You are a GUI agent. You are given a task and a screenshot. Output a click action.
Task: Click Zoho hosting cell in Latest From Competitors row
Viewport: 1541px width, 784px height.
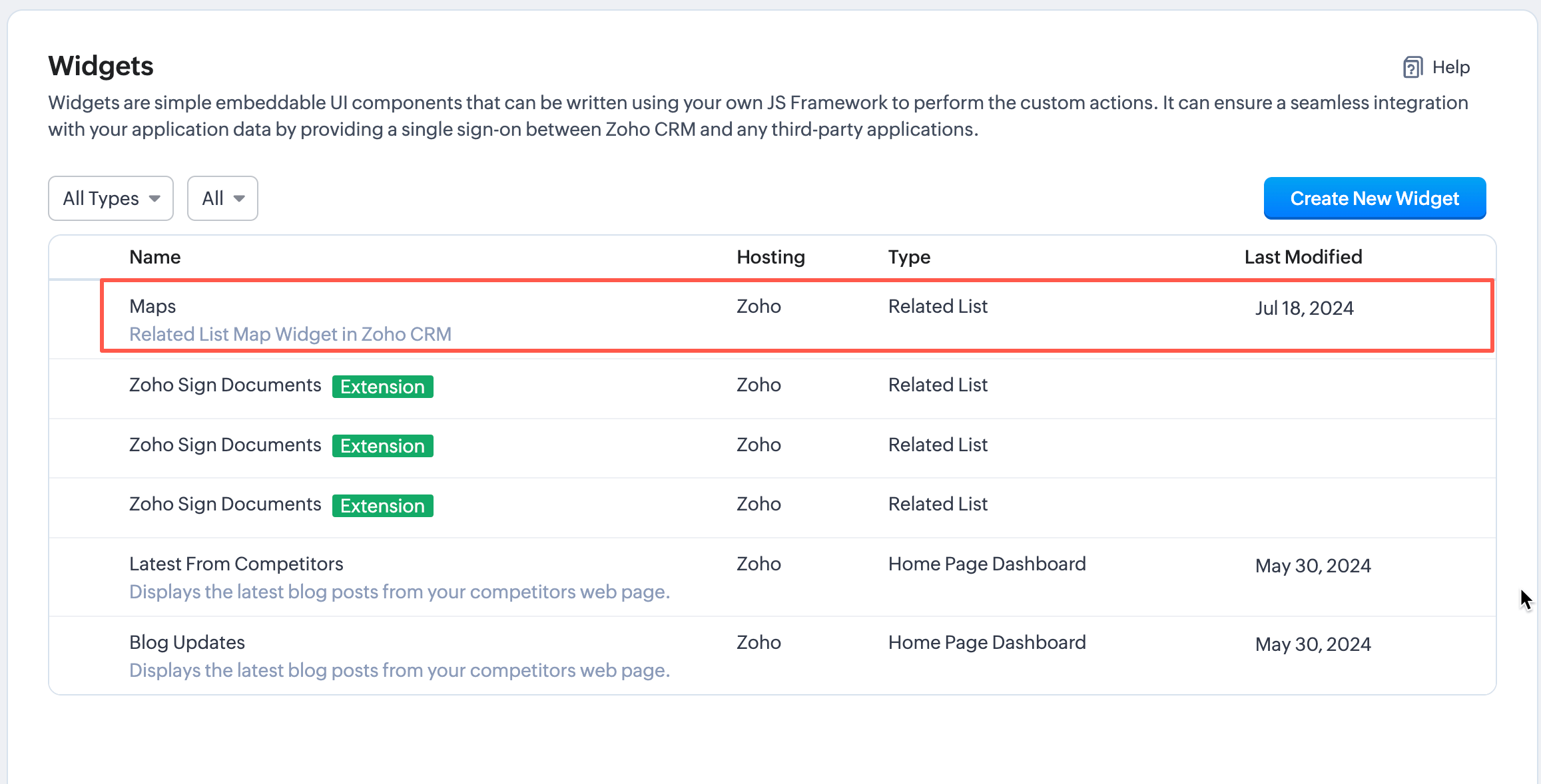point(759,564)
